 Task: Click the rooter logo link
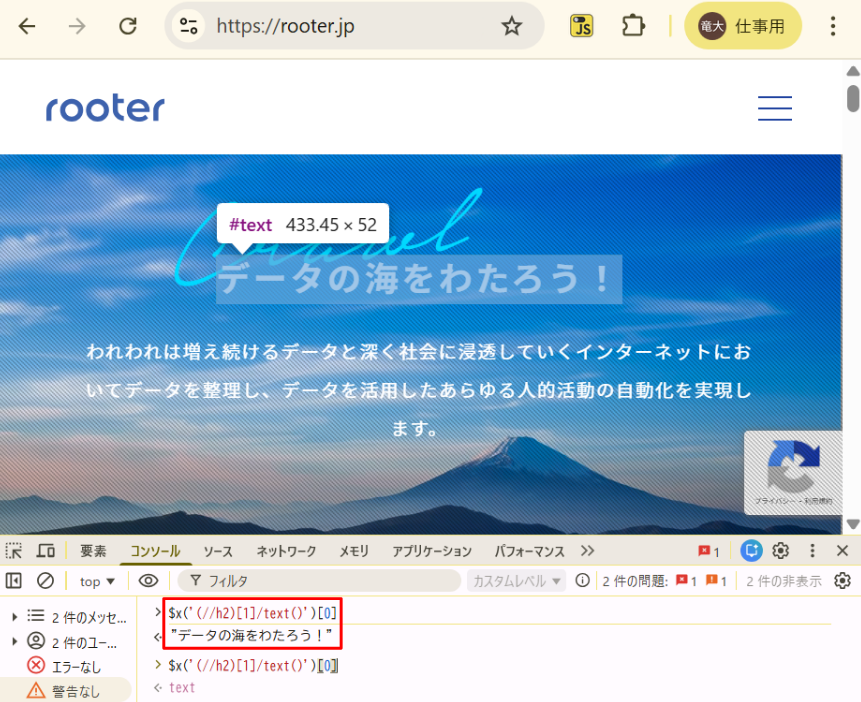pyautogui.click(x=105, y=108)
